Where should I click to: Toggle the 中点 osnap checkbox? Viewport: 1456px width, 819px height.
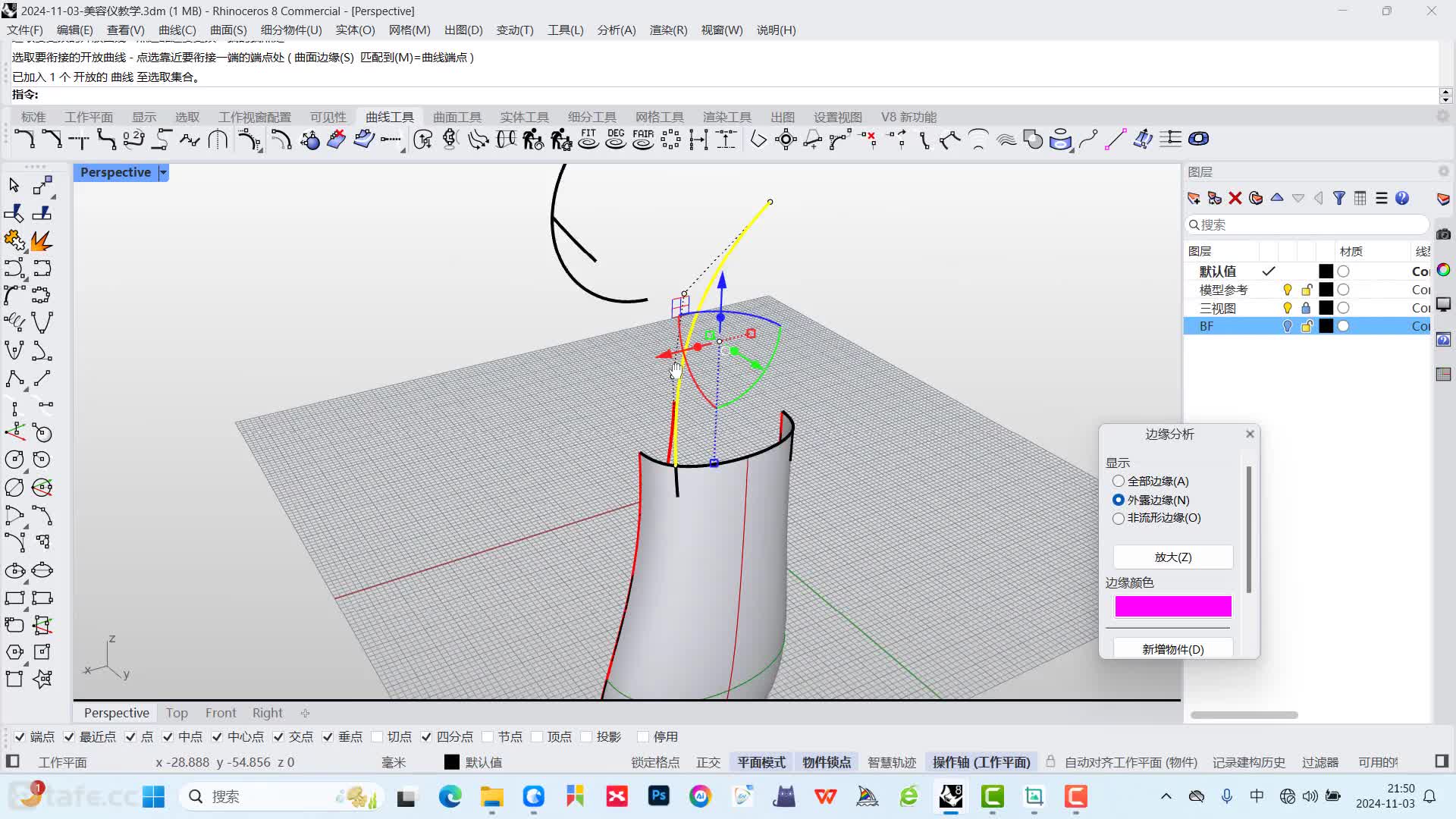coord(168,736)
